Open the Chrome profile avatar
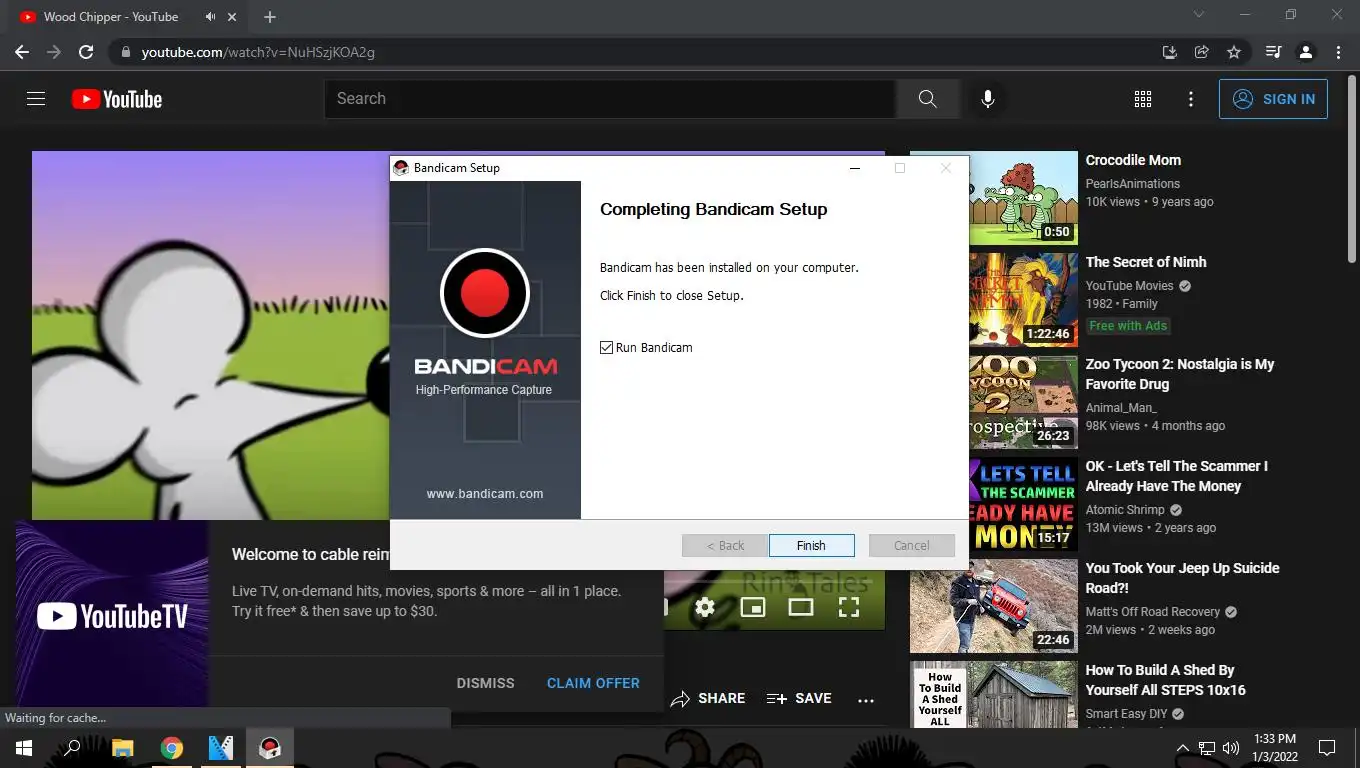Screen dimensions: 1360x768 click(1305, 52)
